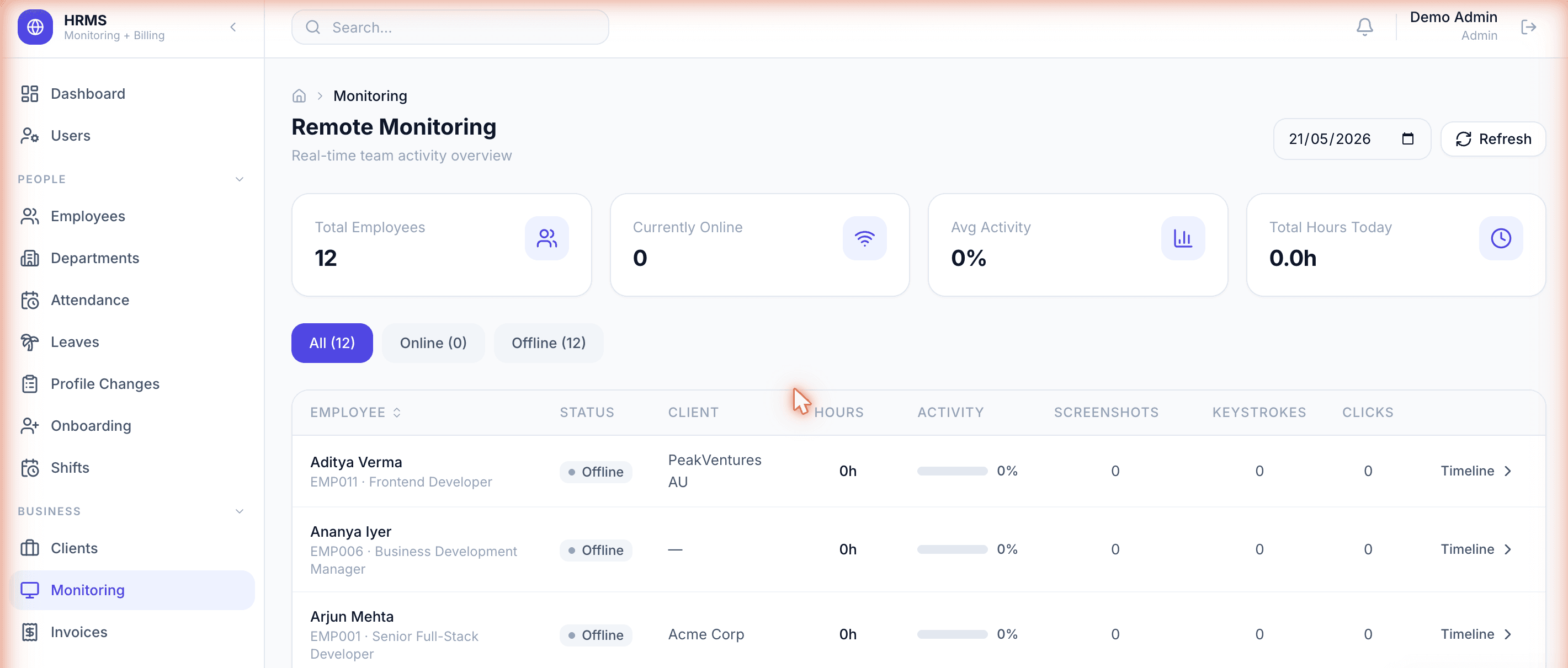
Task: Click Aditya Verma's Offline status badge
Action: 596,472
